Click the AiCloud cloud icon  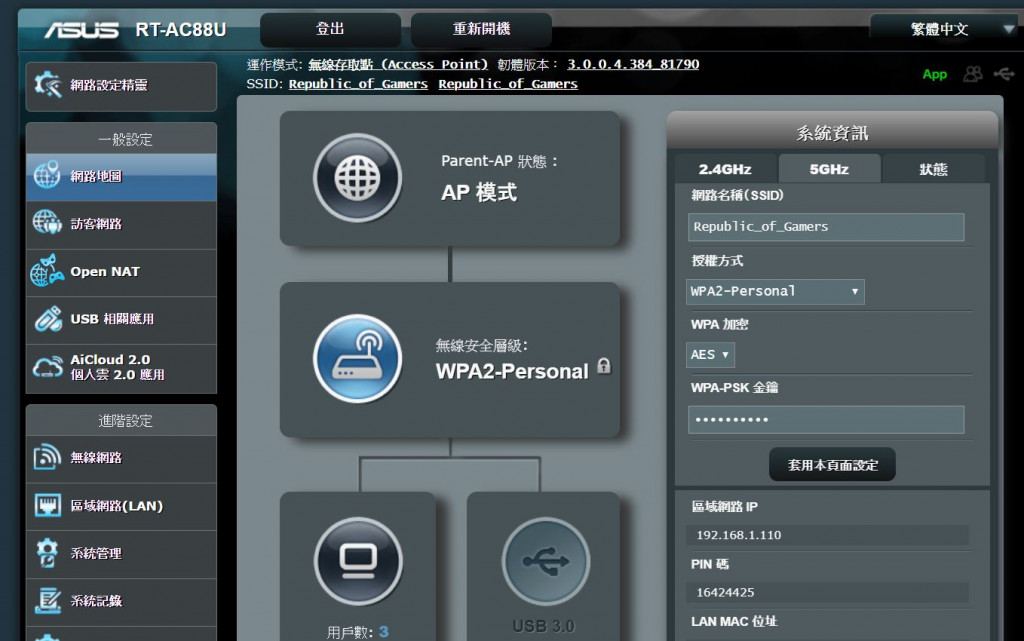click(x=48, y=367)
